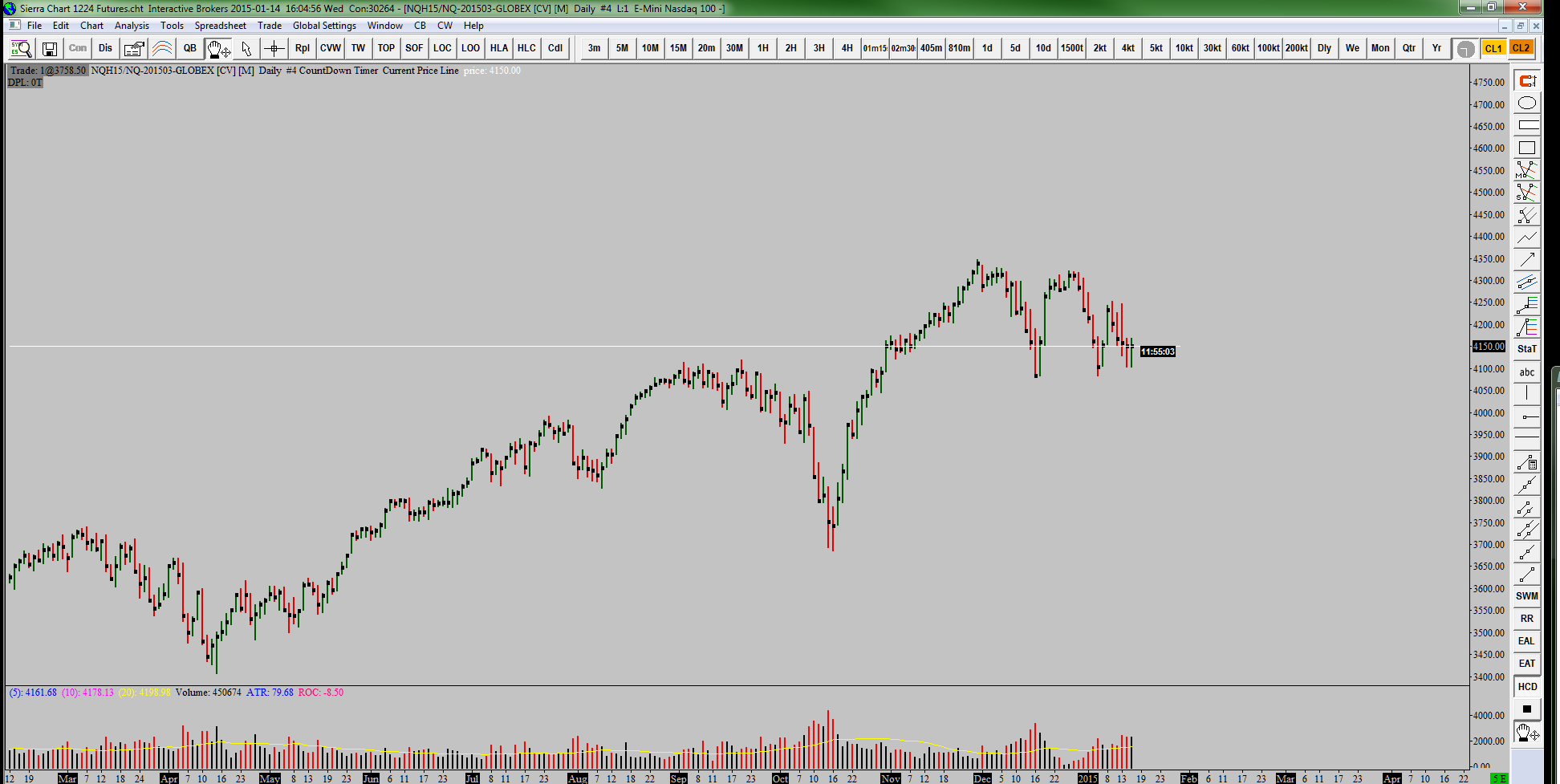The height and width of the screenshot is (784, 1560).
Task: Click the RR reward risk tool
Action: [x=1527, y=619]
